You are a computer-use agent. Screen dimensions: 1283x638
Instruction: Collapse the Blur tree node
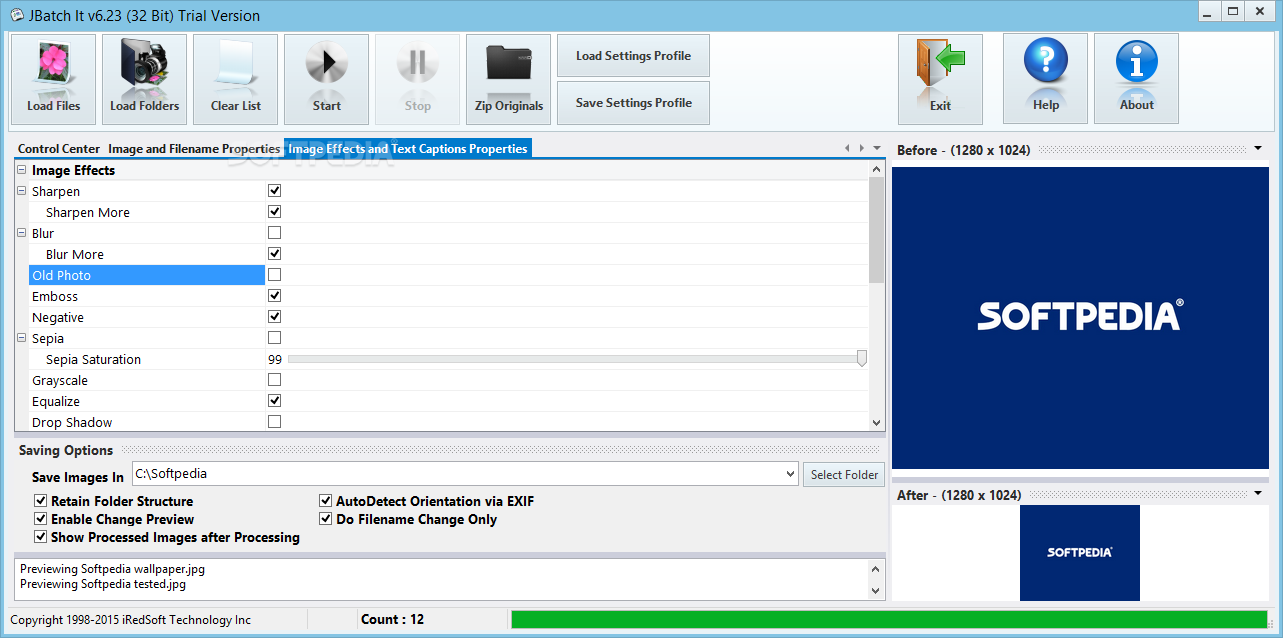tap(22, 233)
